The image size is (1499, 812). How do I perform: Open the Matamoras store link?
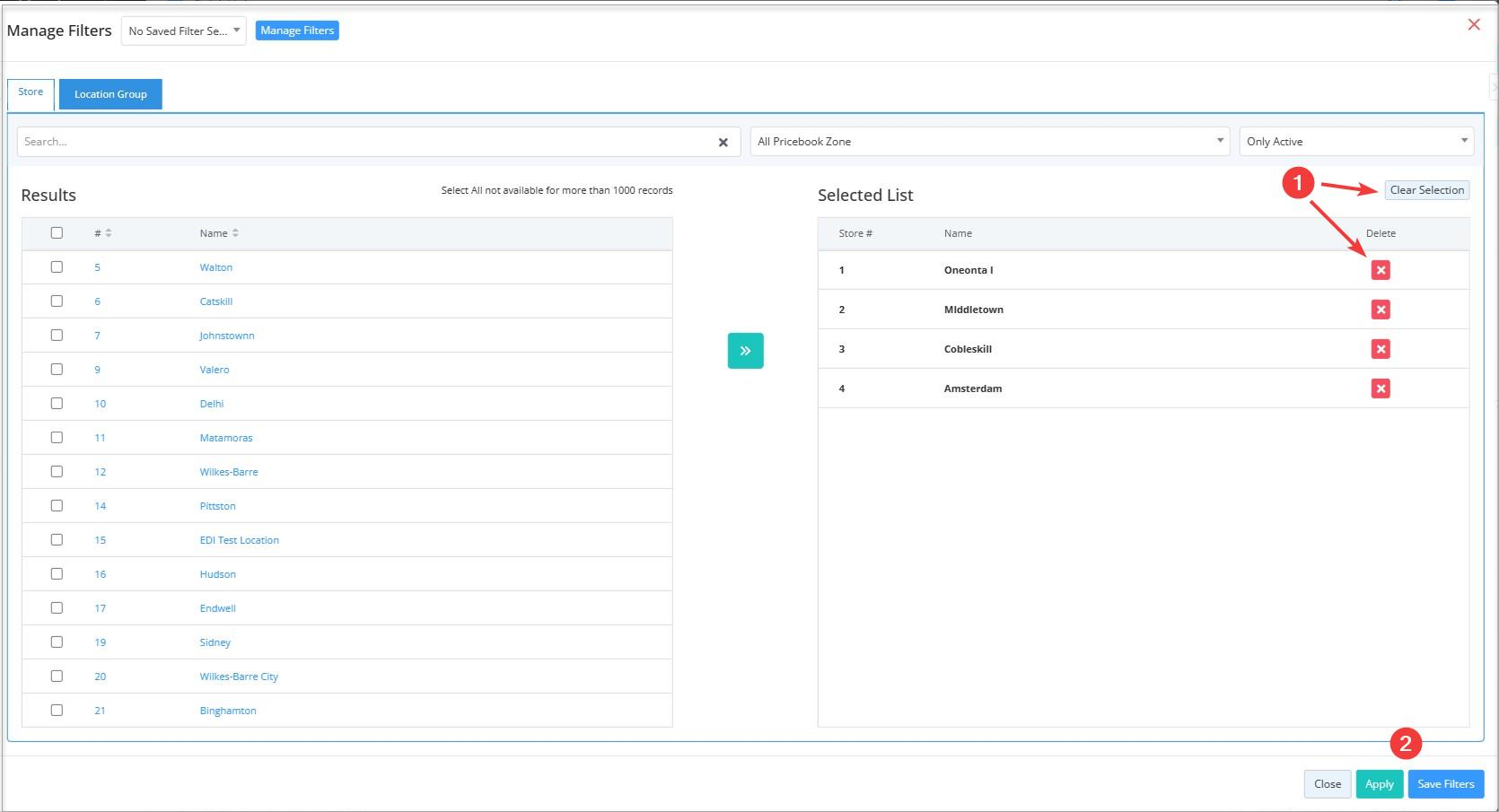click(x=226, y=438)
